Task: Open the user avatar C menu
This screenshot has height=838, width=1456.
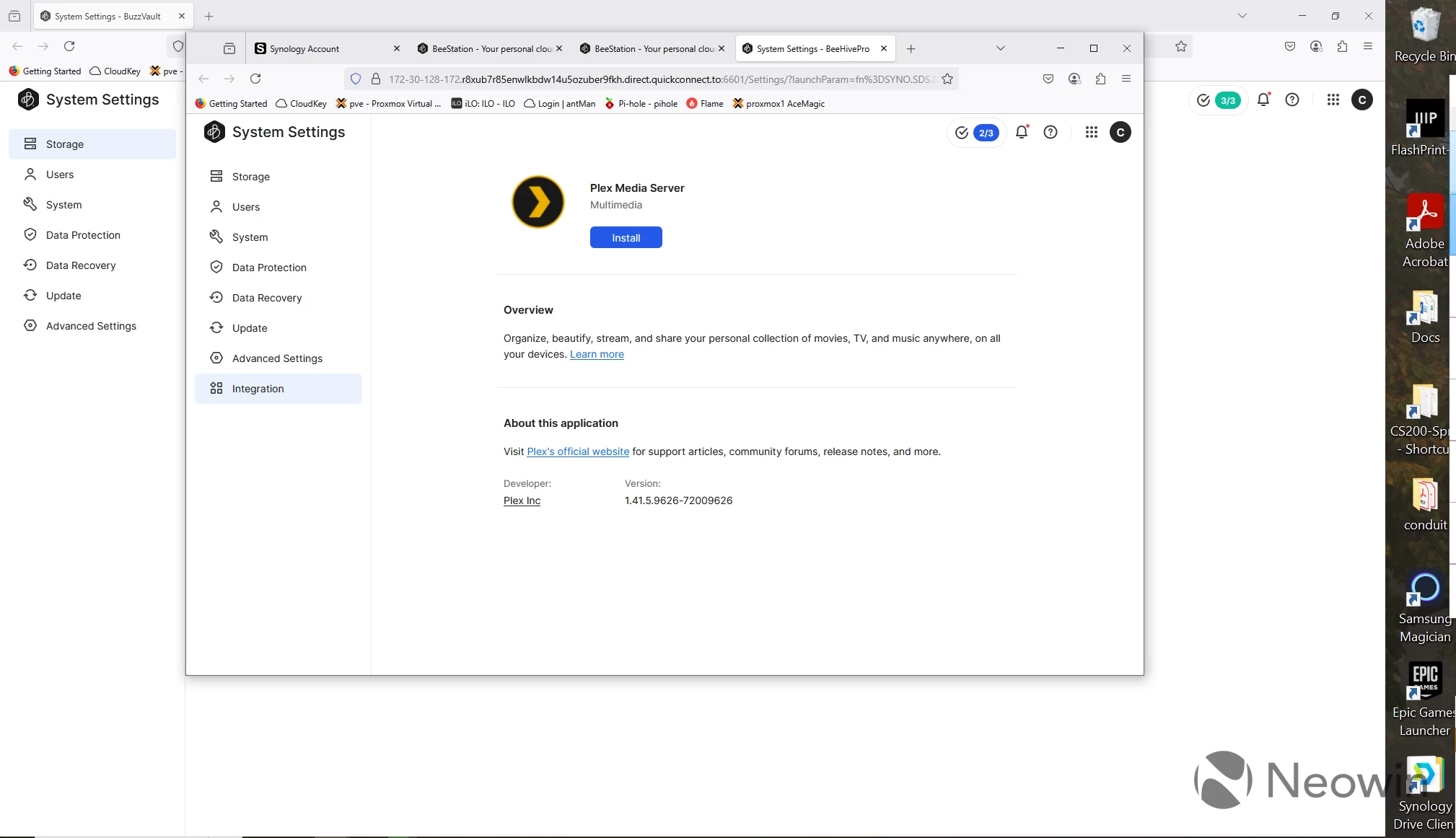Action: click(x=1120, y=132)
